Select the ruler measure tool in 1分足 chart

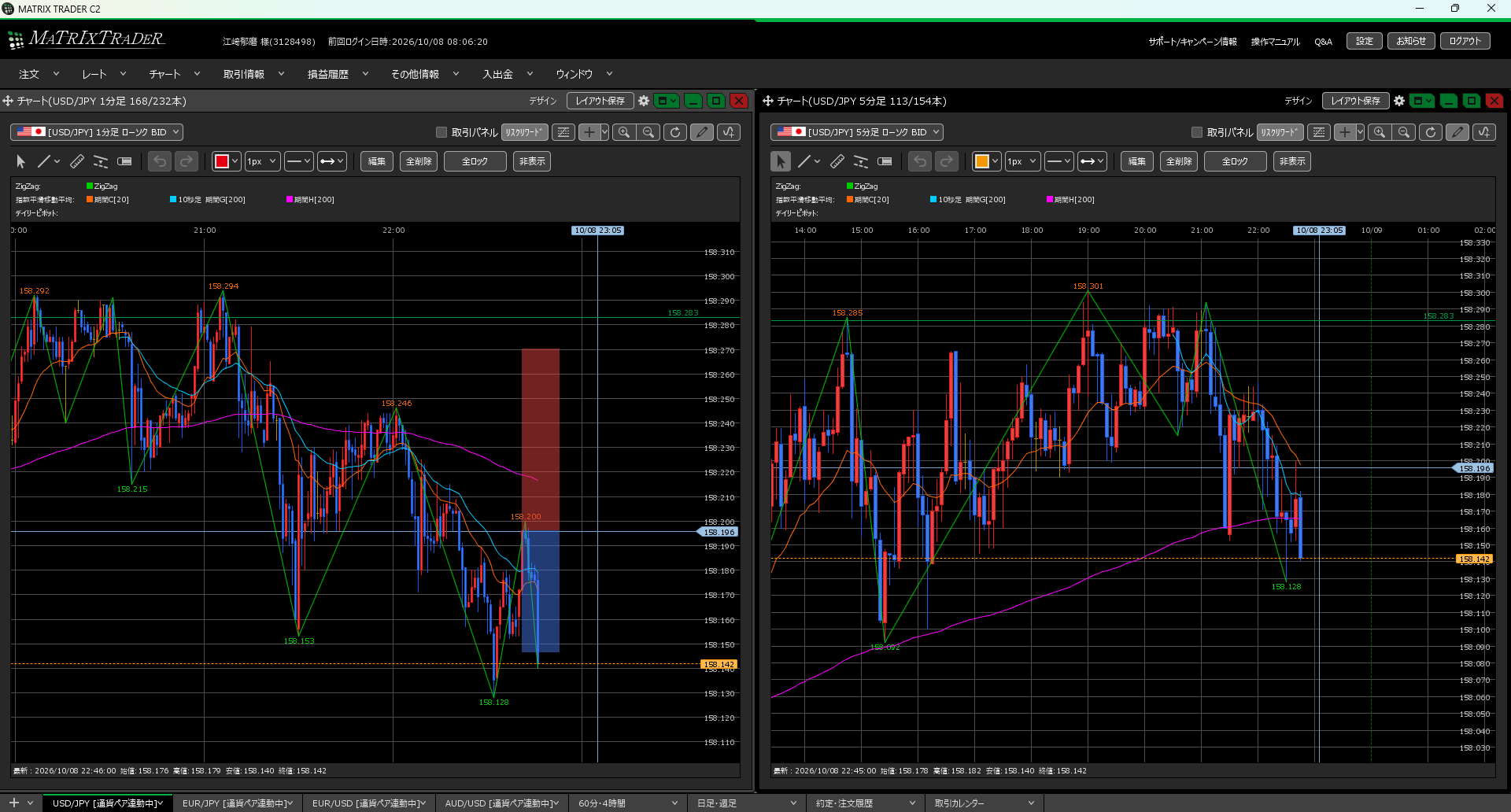point(77,161)
